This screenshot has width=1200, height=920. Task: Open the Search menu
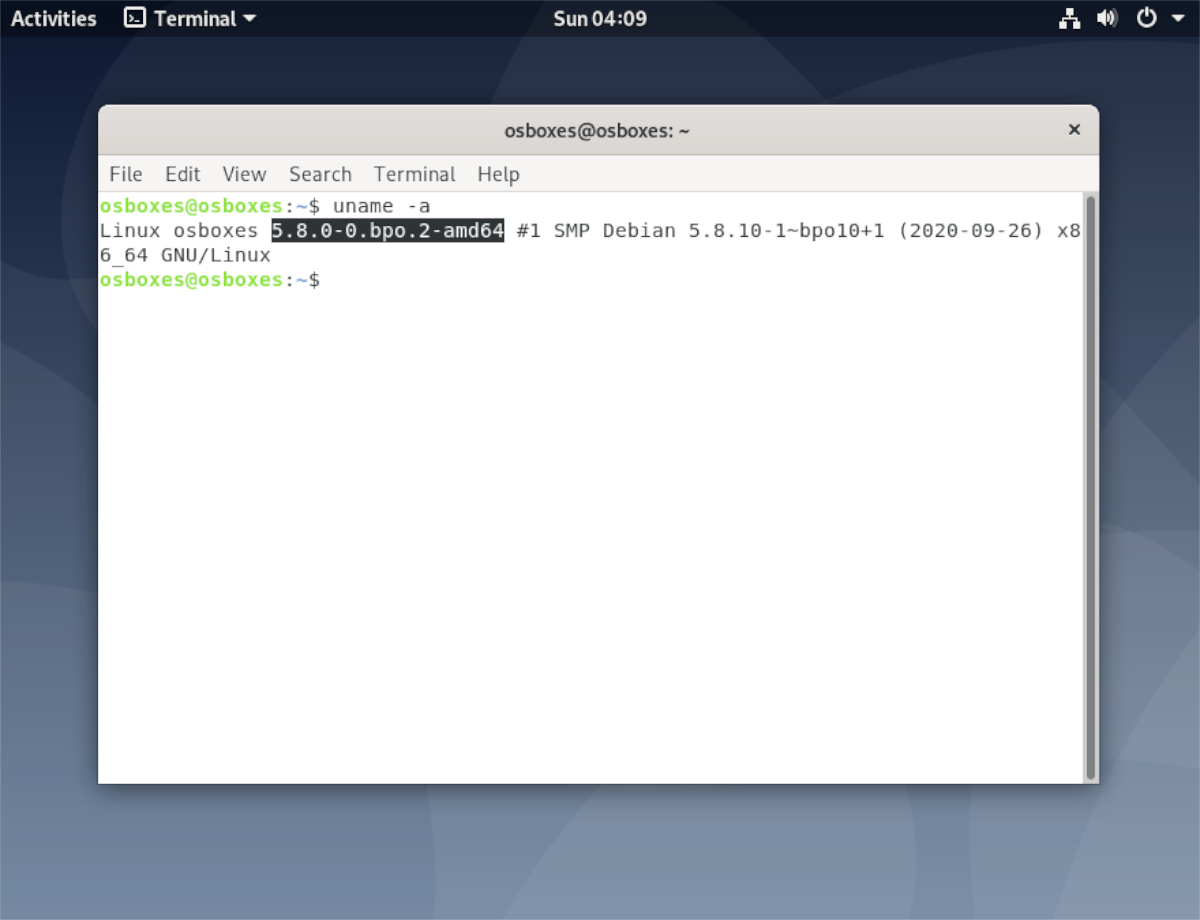(319, 174)
